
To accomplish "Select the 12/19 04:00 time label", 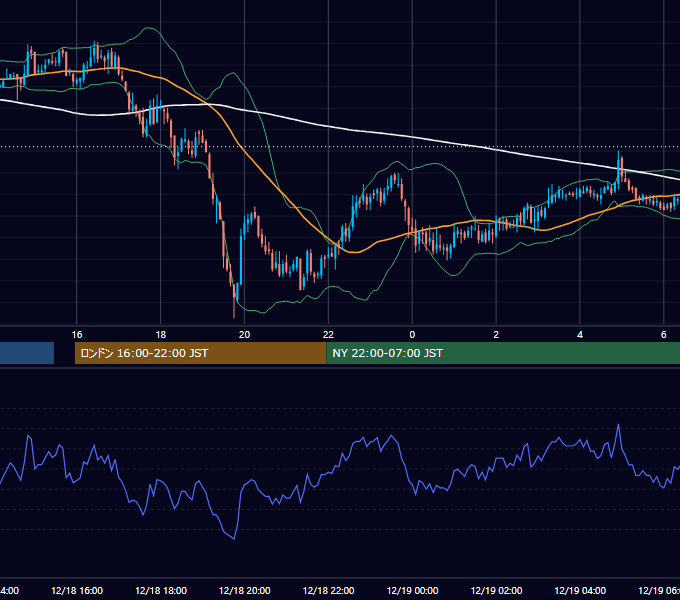I will [580, 590].
